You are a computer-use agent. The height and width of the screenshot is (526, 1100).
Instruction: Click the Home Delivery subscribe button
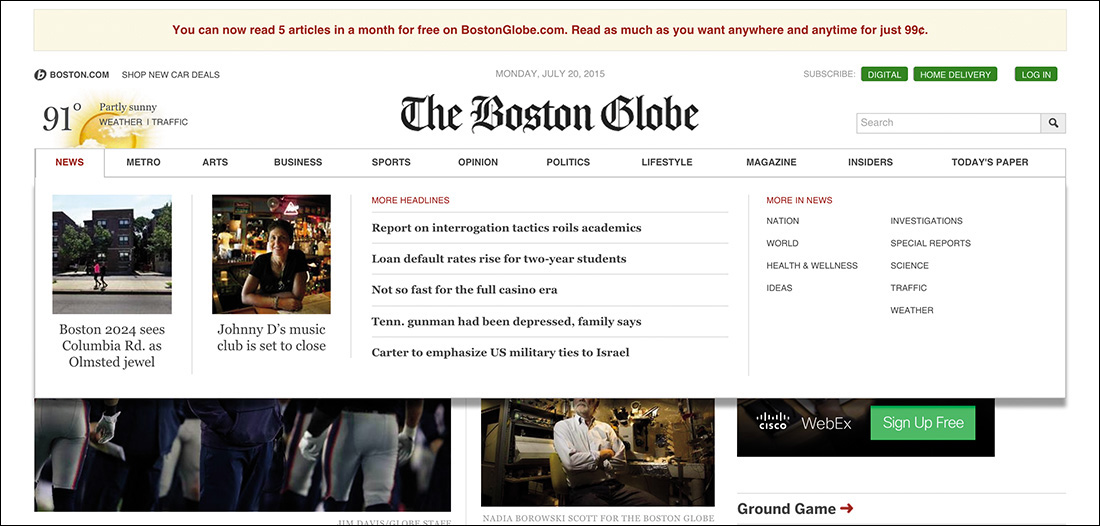pos(955,74)
